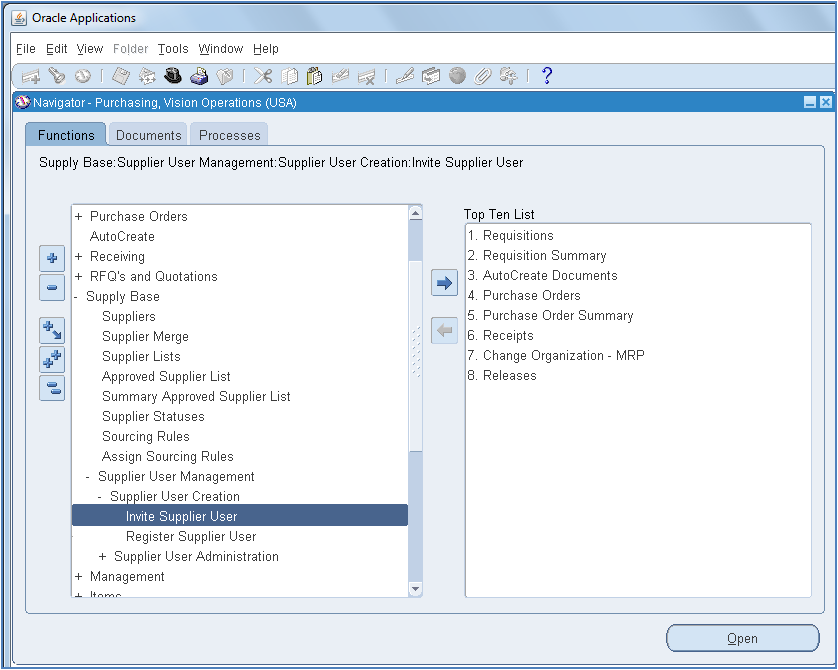
Task: Click the Clear Record eraser icon
Action: click(340, 76)
